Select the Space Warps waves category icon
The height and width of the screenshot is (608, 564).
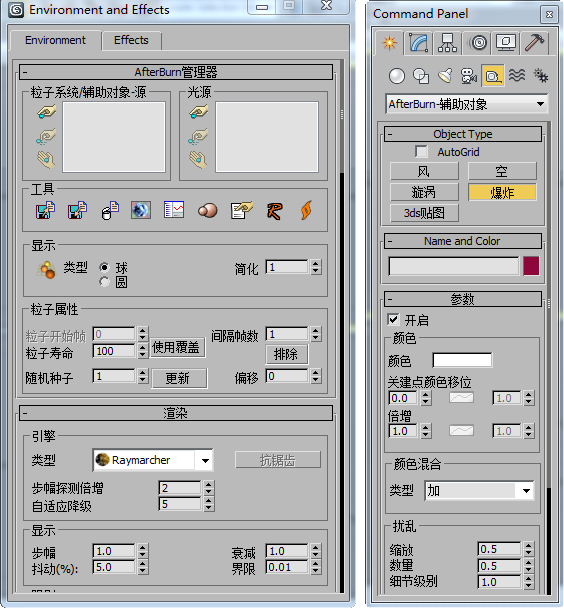click(517, 76)
